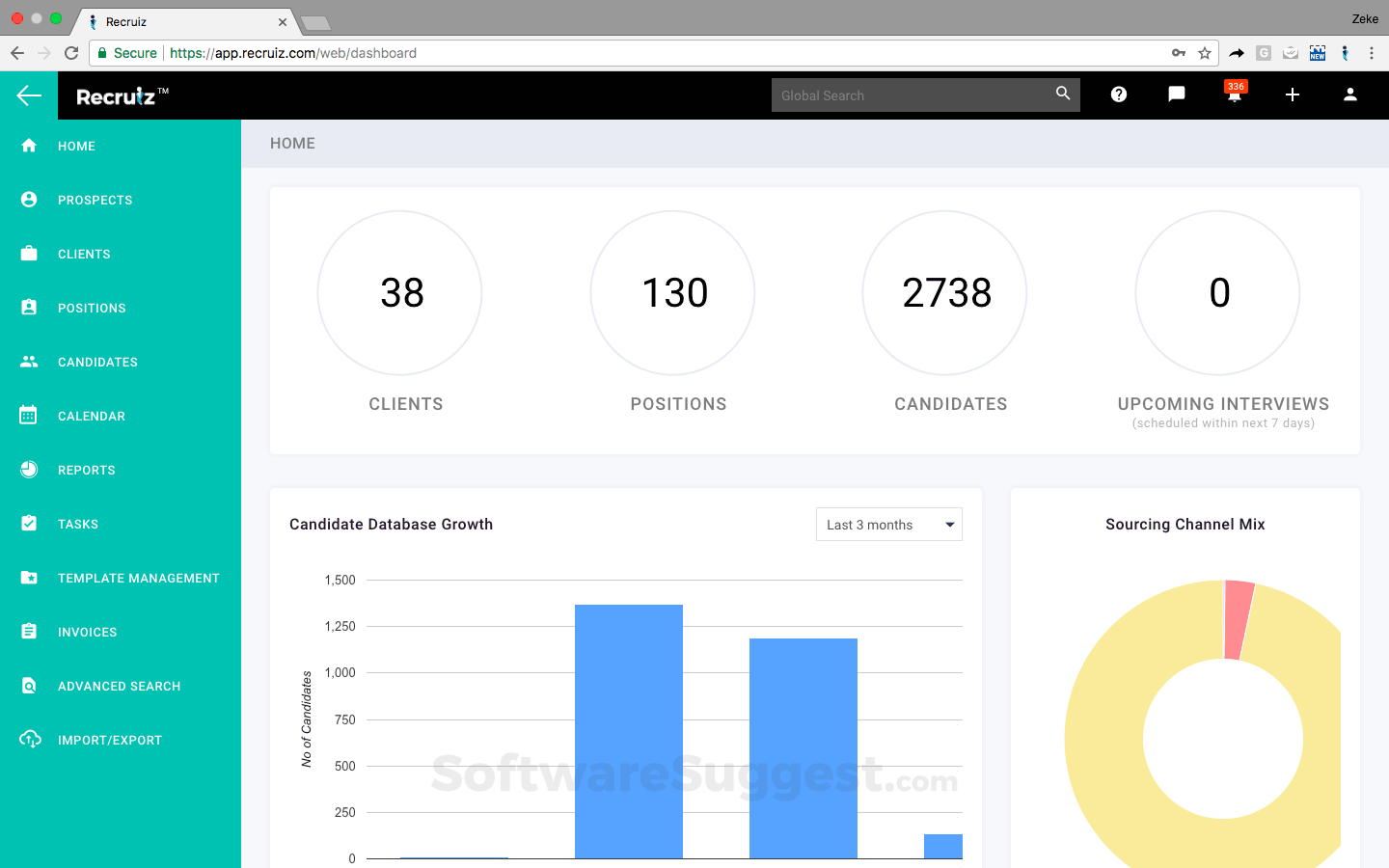Click the back arrow above the sidebar
The image size is (1389, 868).
pos(29,95)
